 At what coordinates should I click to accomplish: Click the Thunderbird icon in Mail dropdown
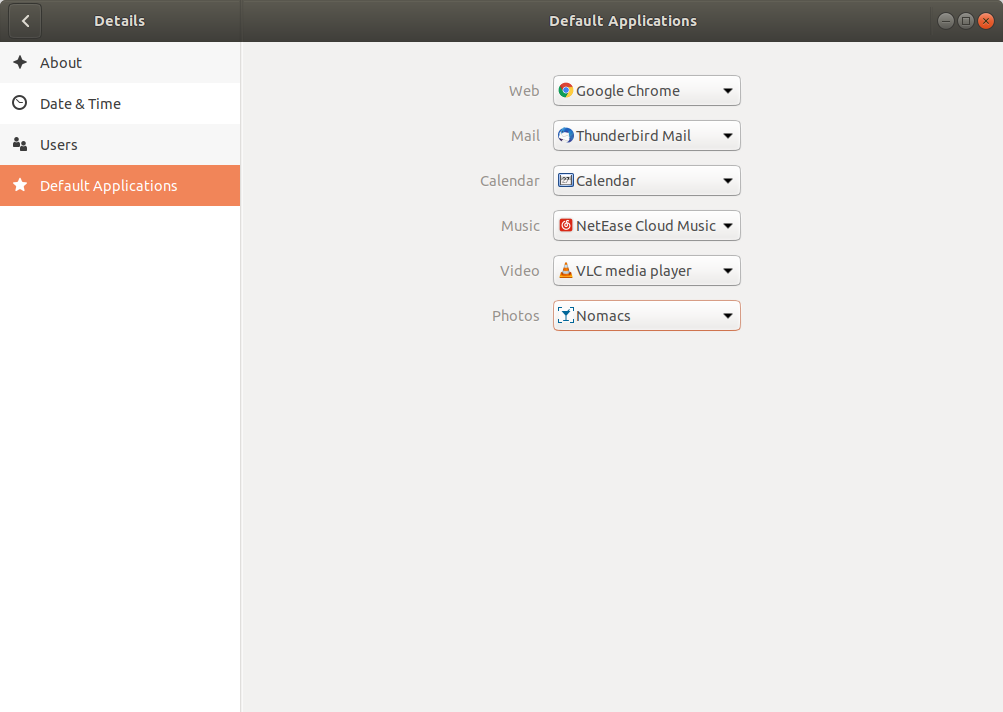pyautogui.click(x=565, y=136)
